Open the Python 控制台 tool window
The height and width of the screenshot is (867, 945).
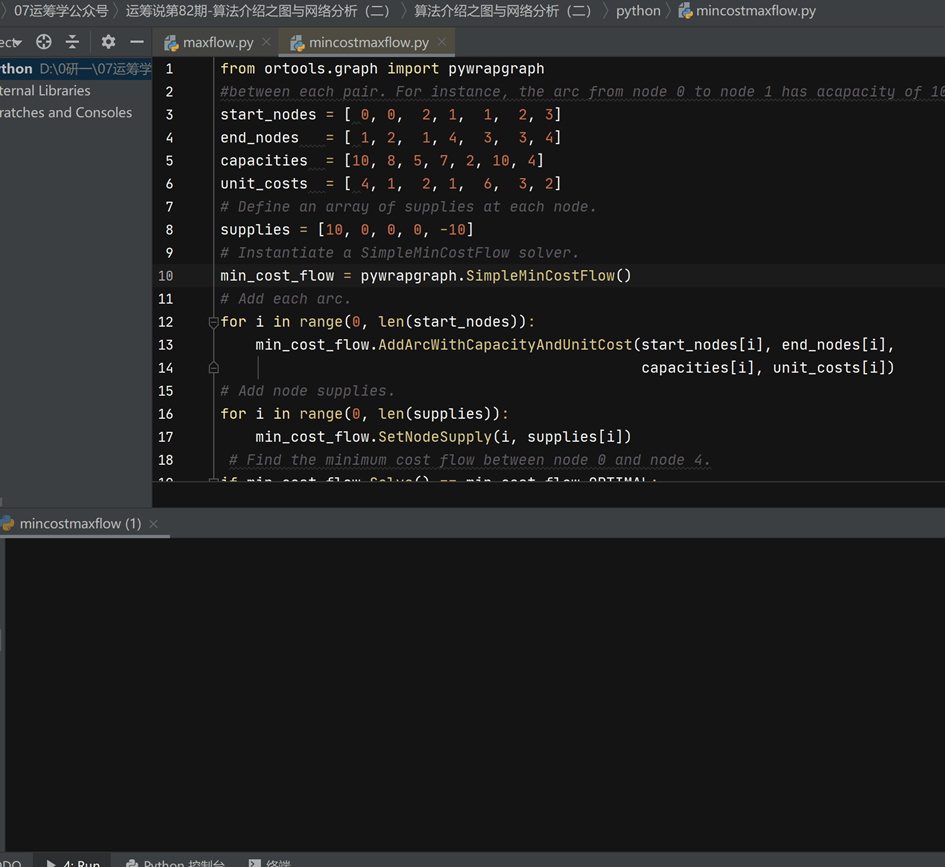click(x=175, y=863)
